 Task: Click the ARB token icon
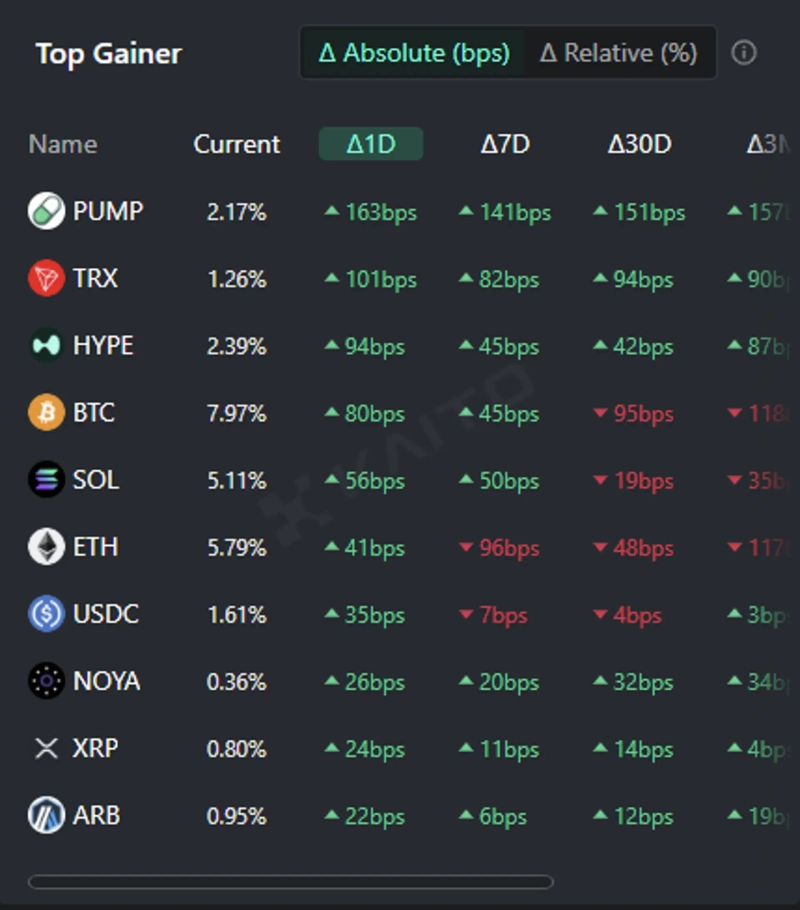46,815
